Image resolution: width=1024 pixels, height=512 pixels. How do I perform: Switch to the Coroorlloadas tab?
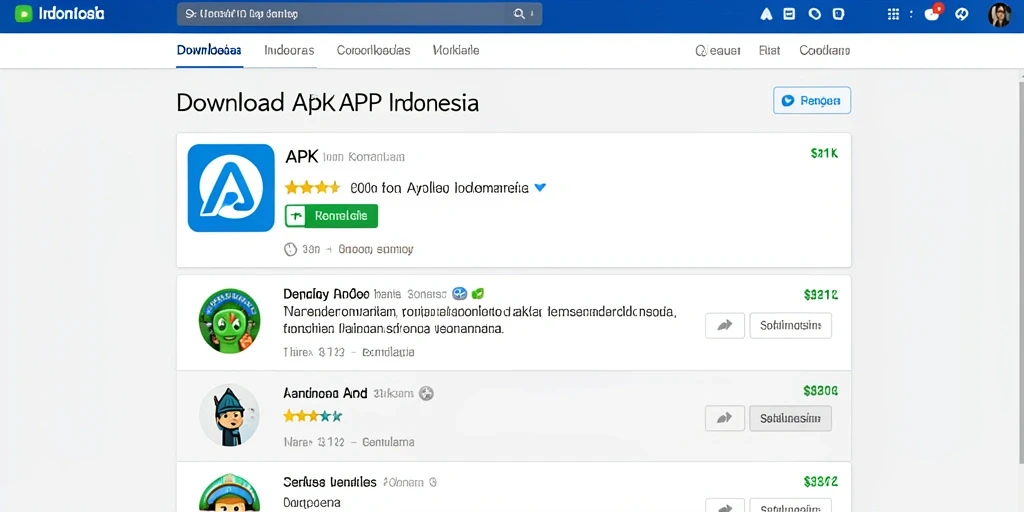374,50
